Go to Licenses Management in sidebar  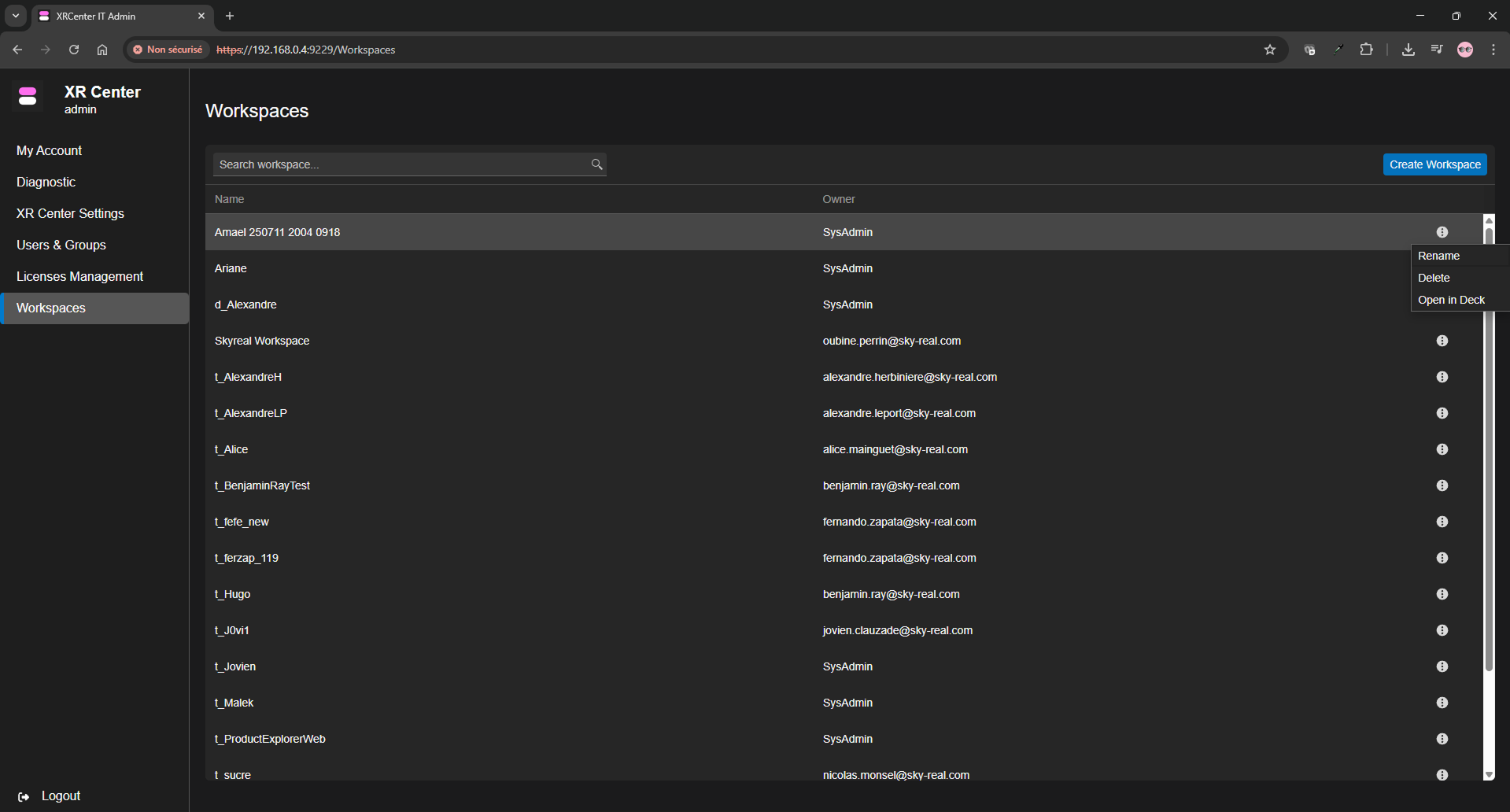click(x=79, y=276)
